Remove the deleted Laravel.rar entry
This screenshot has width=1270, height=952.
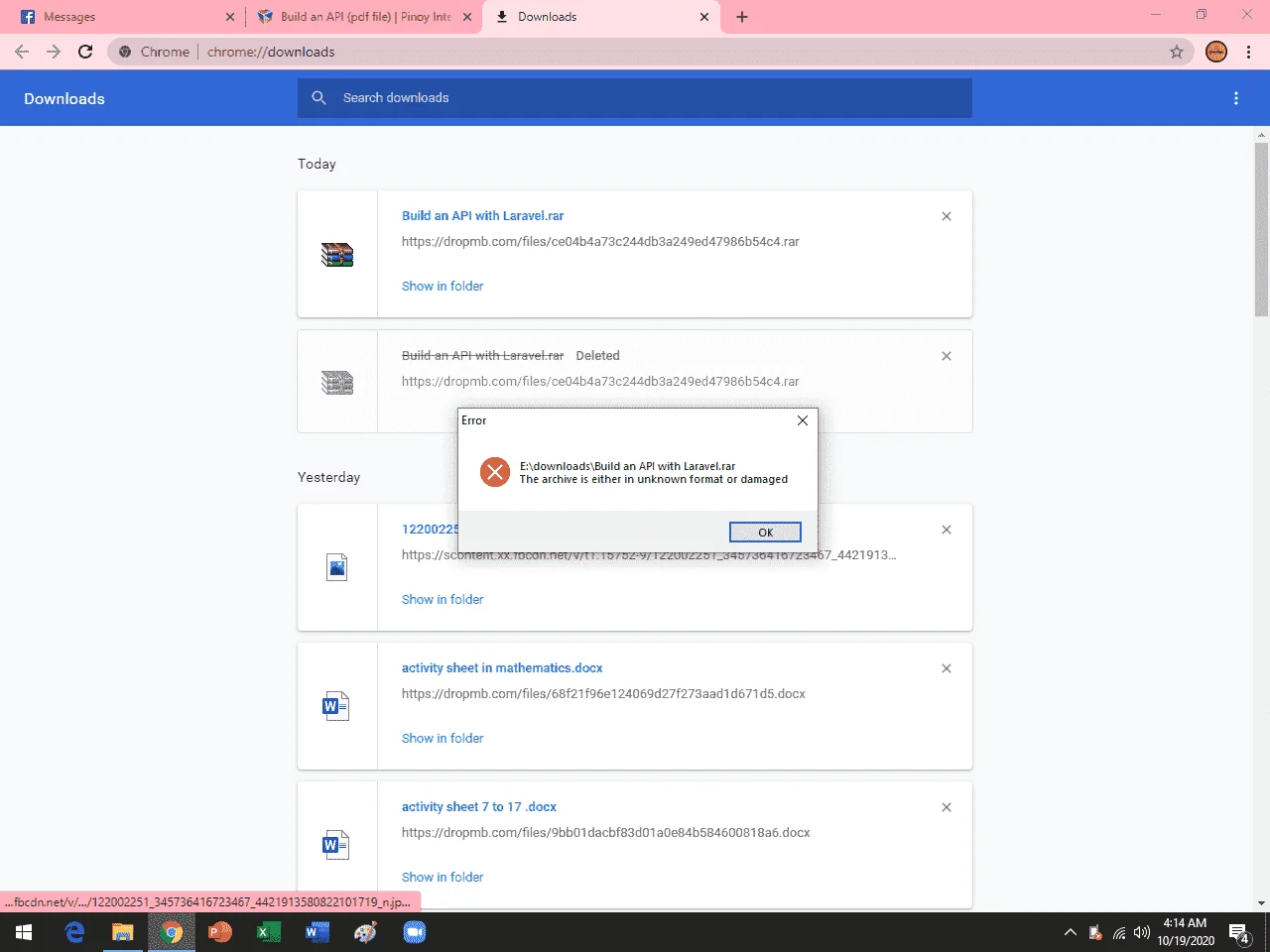click(947, 356)
